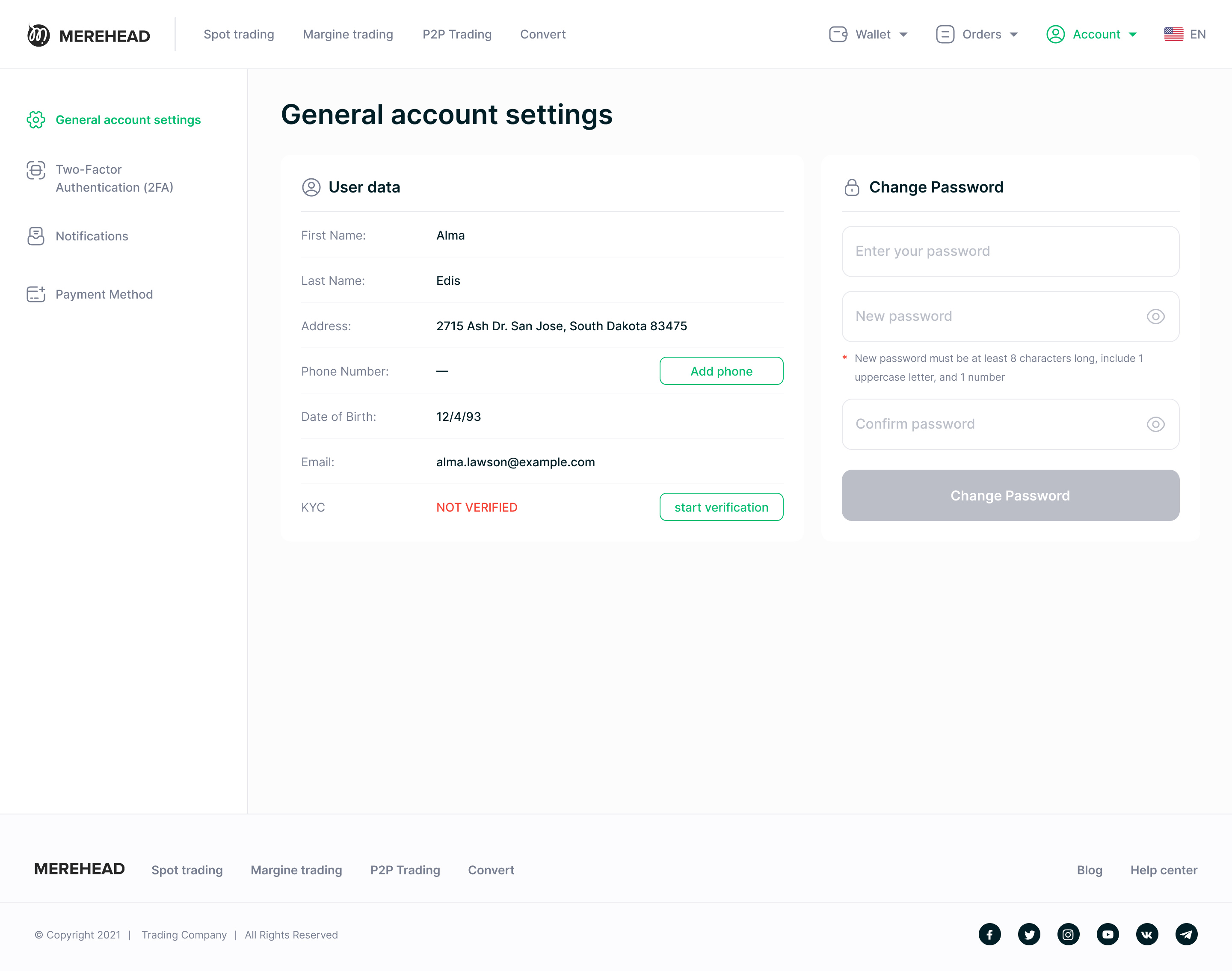The width and height of the screenshot is (1232, 971).
Task: Click the US flag language icon
Action: pyautogui.click(x=1173, y=34)
